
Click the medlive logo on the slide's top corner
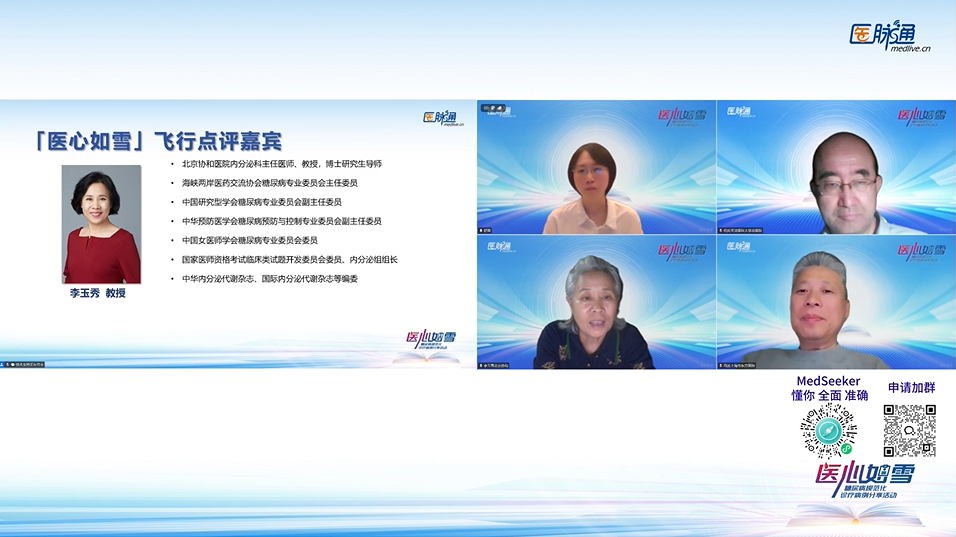coord(443,118)
